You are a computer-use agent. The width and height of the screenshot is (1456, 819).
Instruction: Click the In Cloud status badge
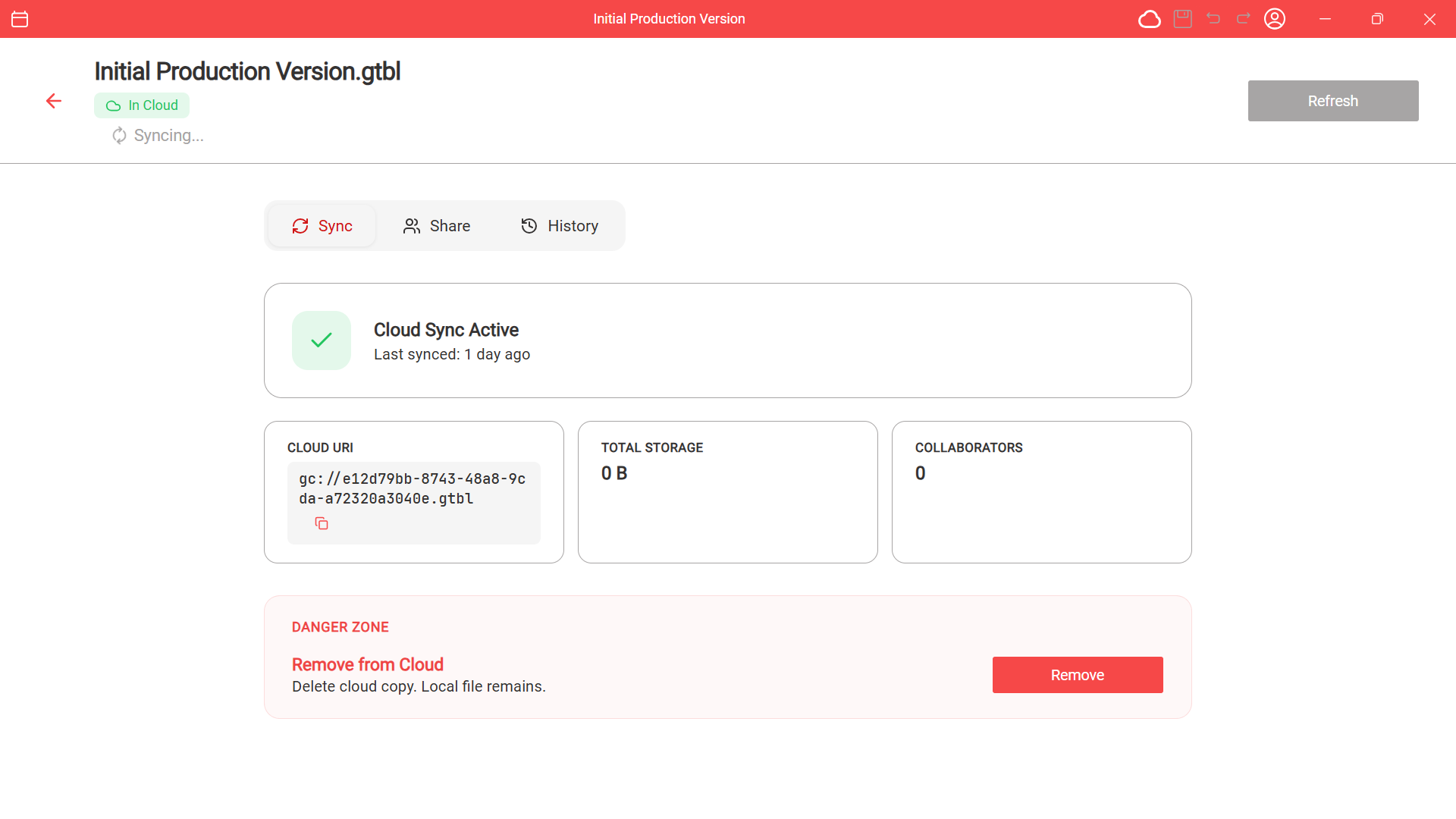[x=142, y=105]
